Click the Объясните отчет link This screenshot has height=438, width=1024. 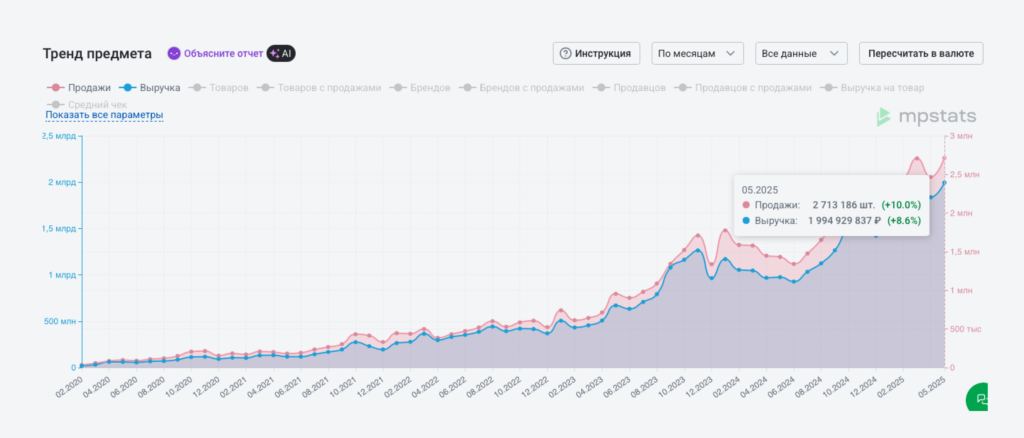221,53
